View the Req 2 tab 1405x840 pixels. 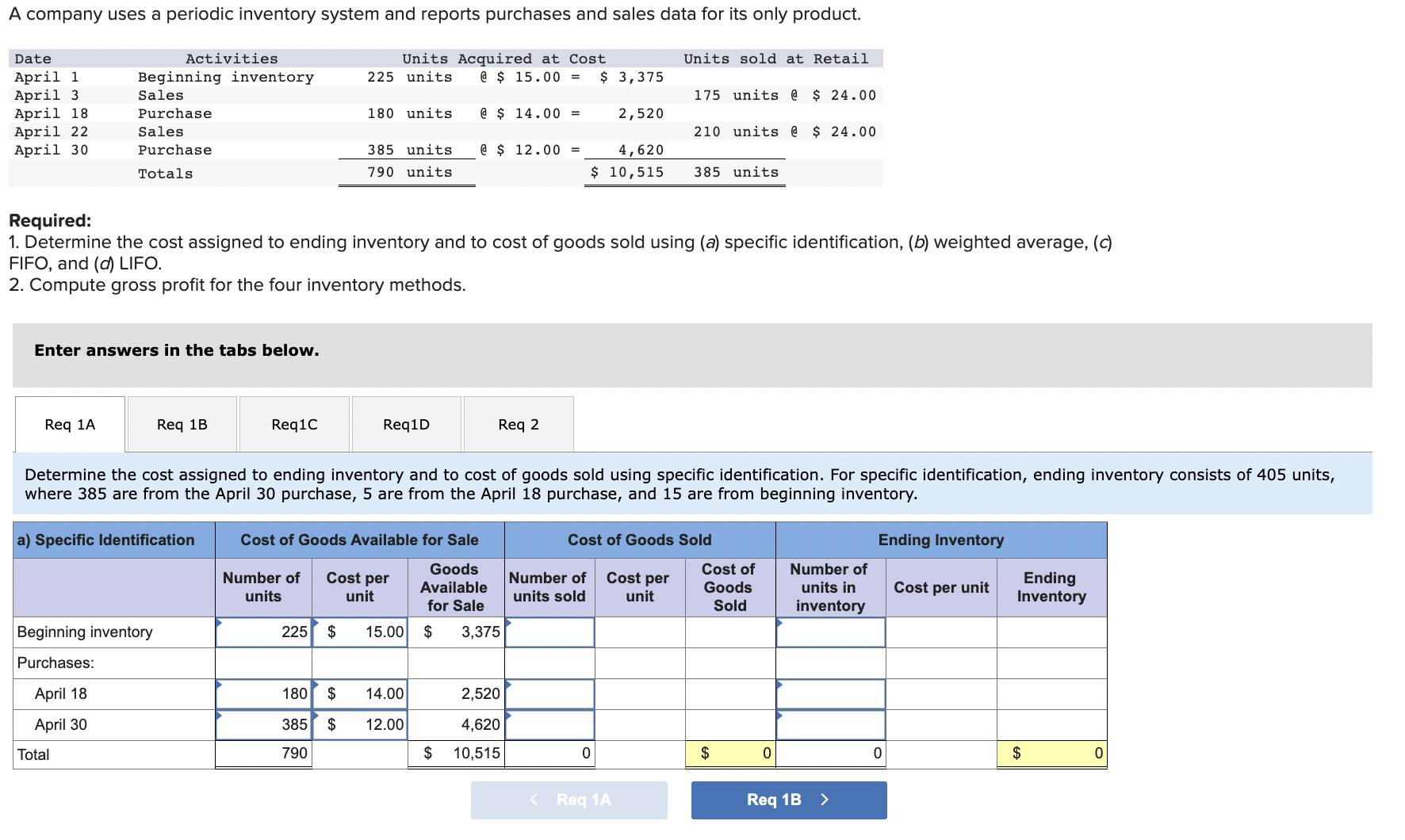click(x=518, y=425)
